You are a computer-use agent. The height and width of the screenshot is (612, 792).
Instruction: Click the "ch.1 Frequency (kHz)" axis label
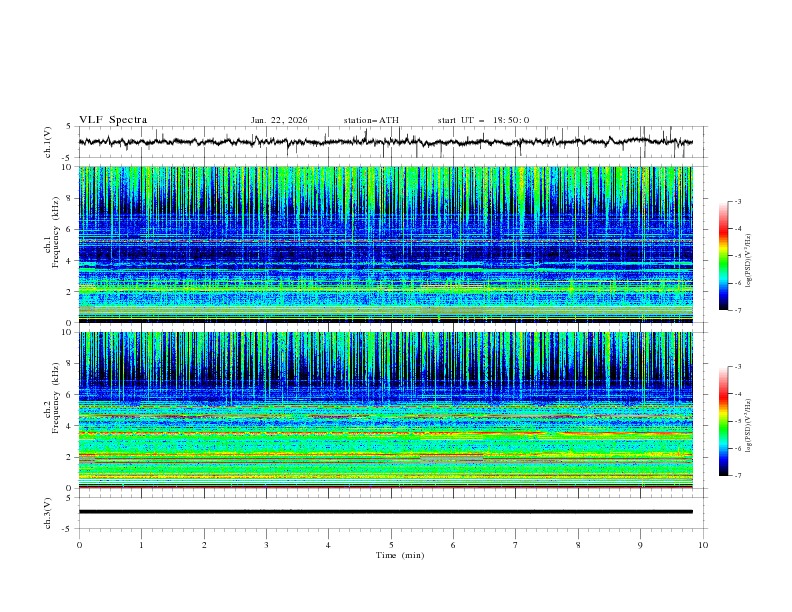click(x=51, y=230)
